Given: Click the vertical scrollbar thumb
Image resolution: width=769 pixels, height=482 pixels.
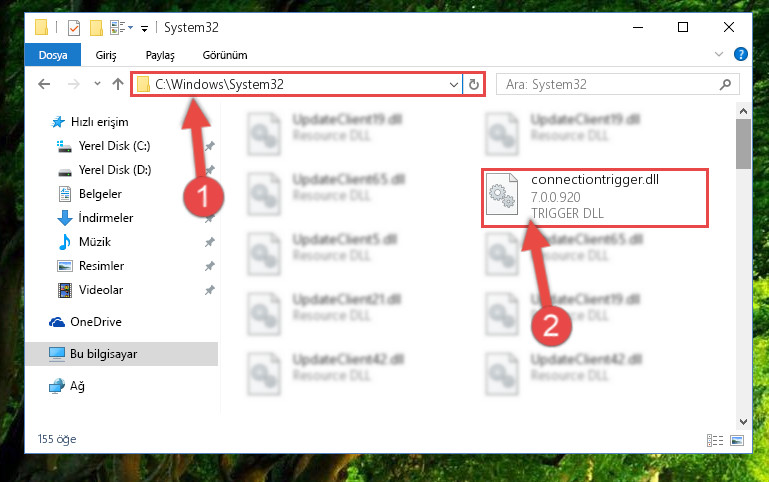Looking at the screenshot, I should coord(743,144).
